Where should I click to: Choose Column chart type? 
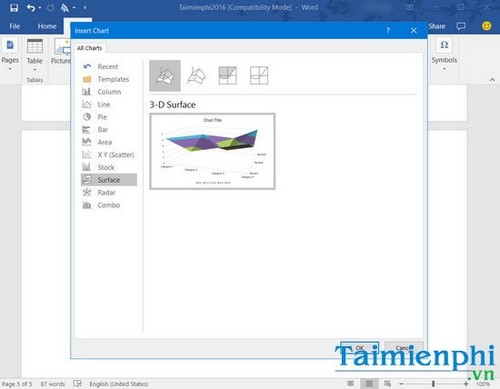click(x=109, y=92)
